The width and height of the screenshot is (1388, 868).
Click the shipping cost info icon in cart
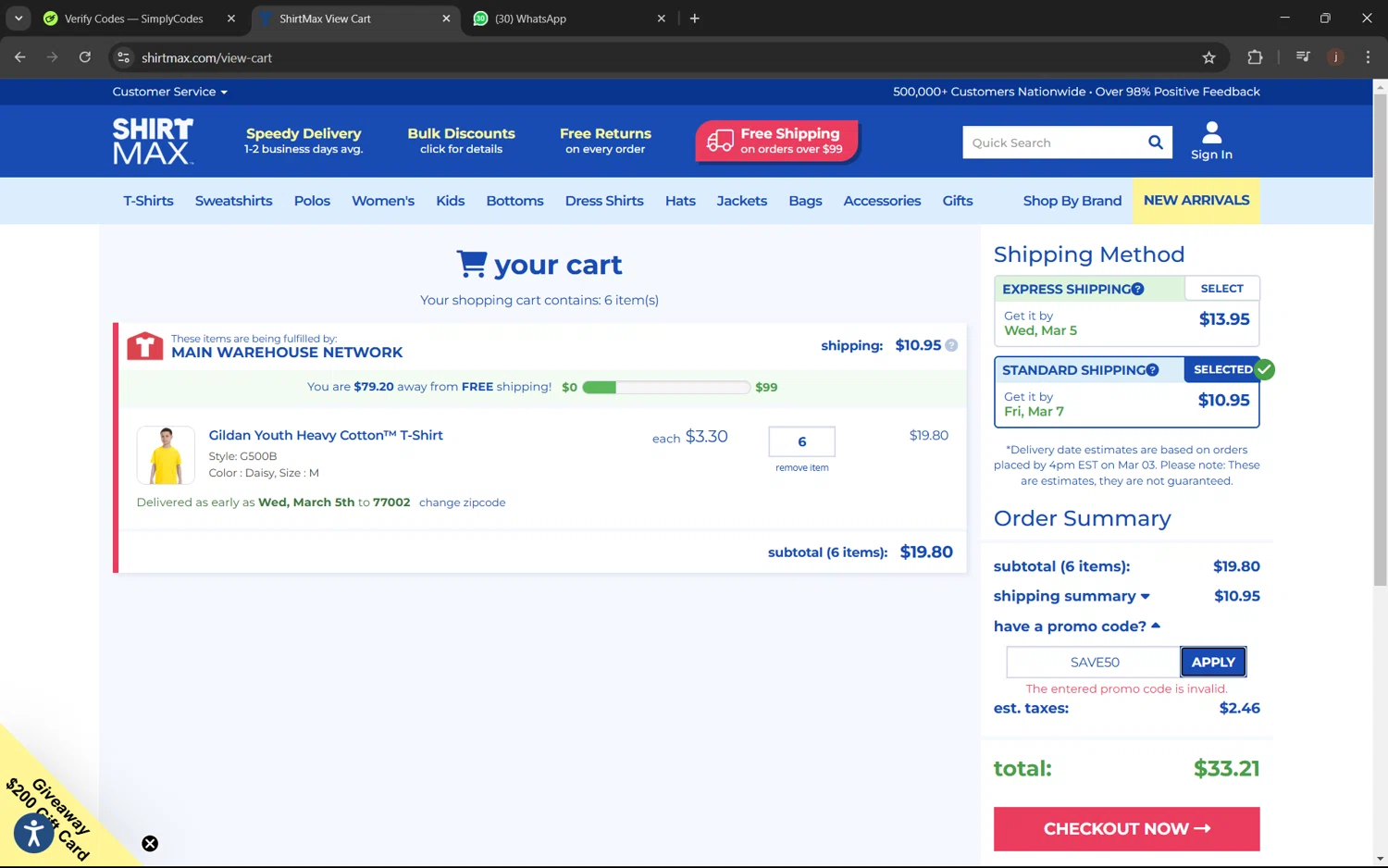[x=951, y=345]
